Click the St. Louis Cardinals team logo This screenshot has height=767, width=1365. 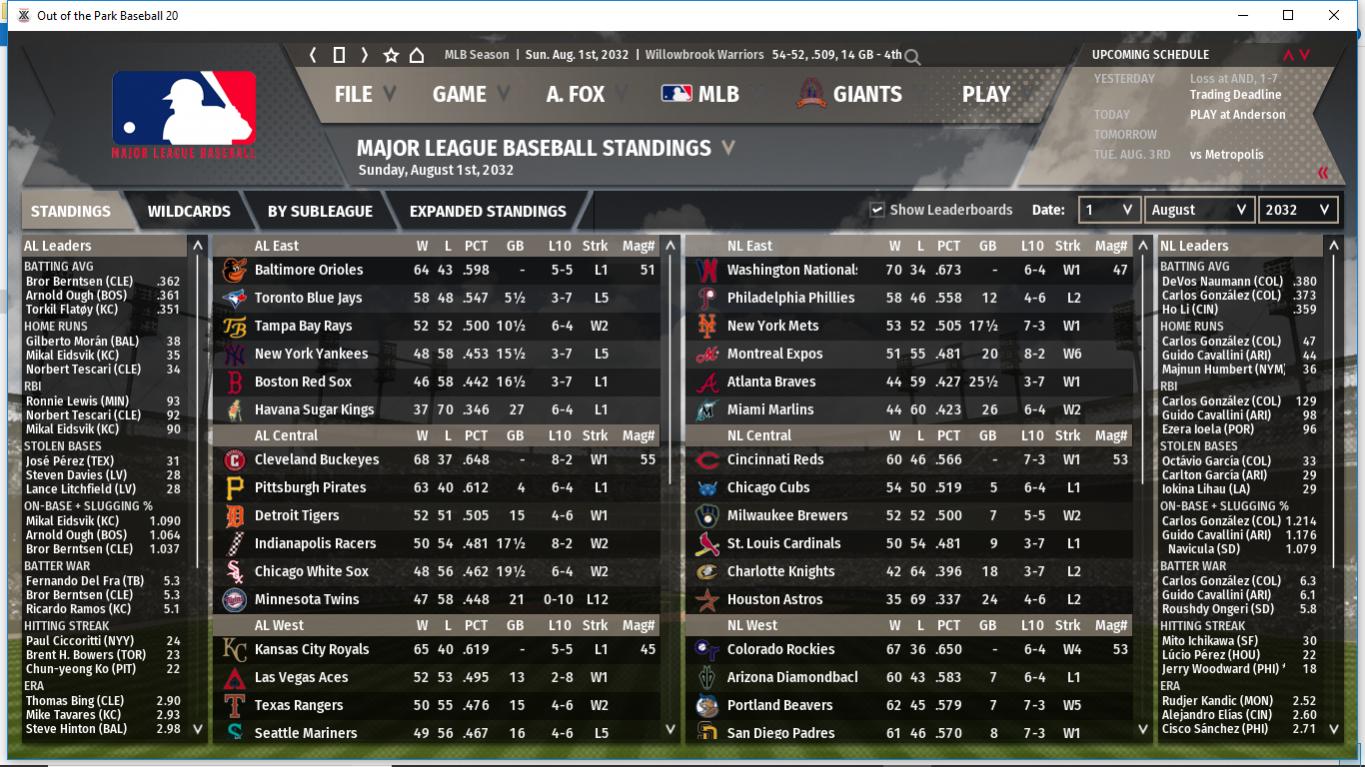point(707,544)
